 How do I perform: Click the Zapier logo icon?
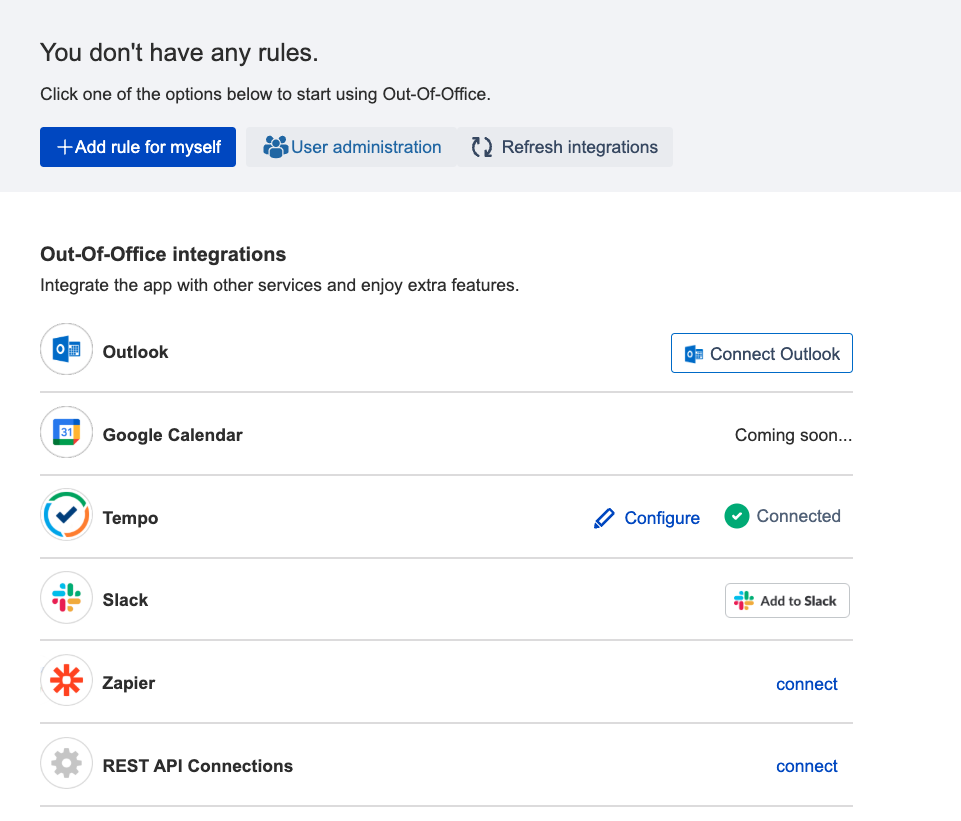pos(66,680)
